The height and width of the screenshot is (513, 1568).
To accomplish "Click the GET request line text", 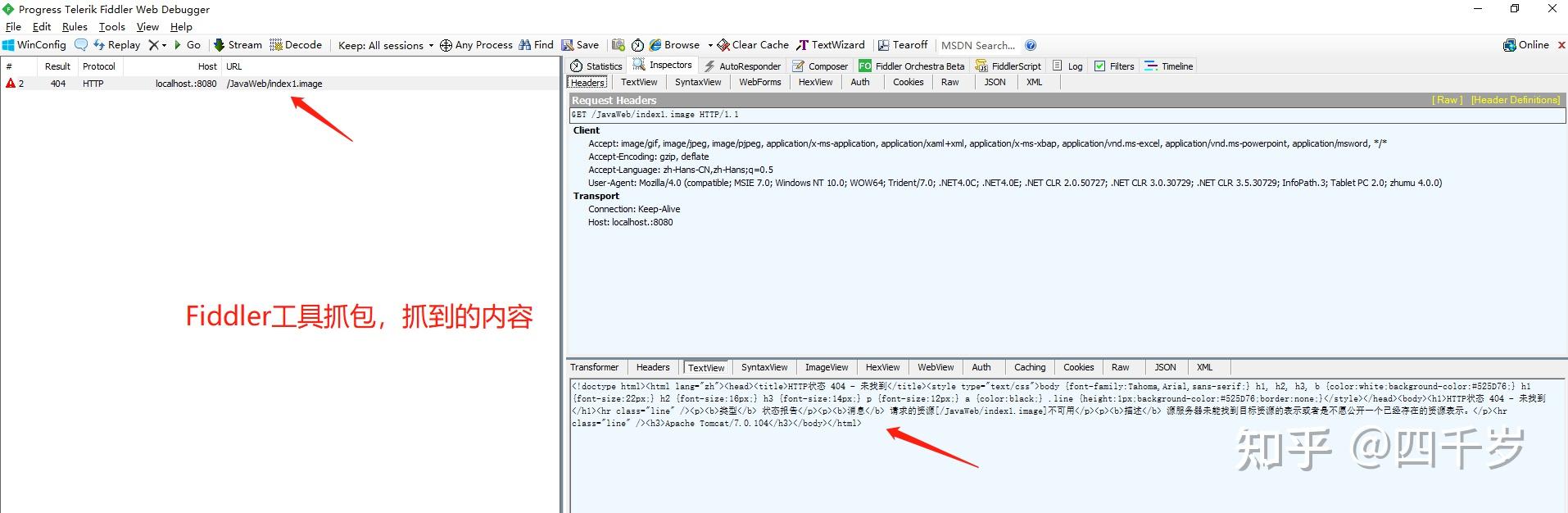I will [655, 115].
